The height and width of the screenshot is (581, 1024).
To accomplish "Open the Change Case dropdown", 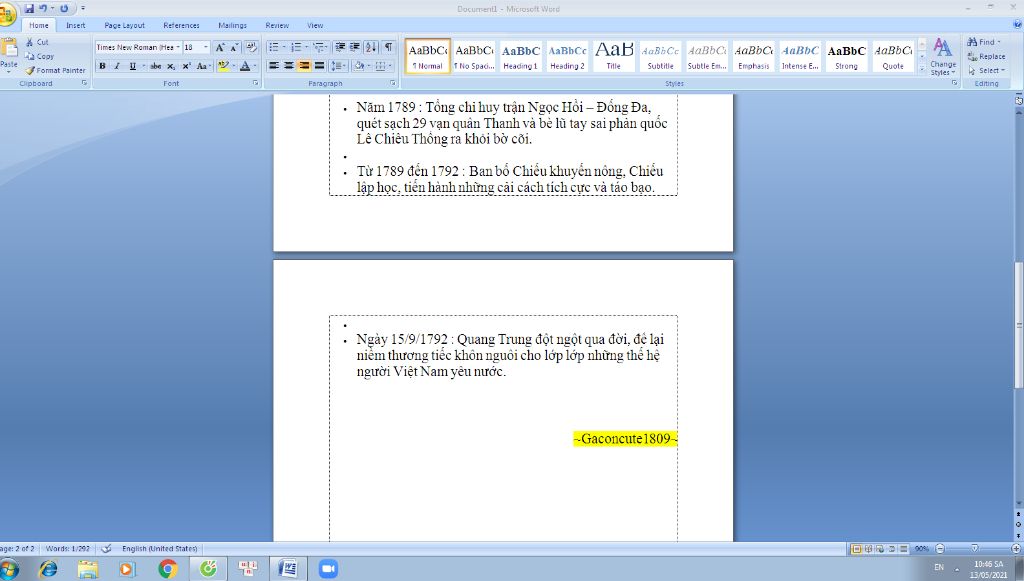I will pyautogui.click(x=203, y=66).
